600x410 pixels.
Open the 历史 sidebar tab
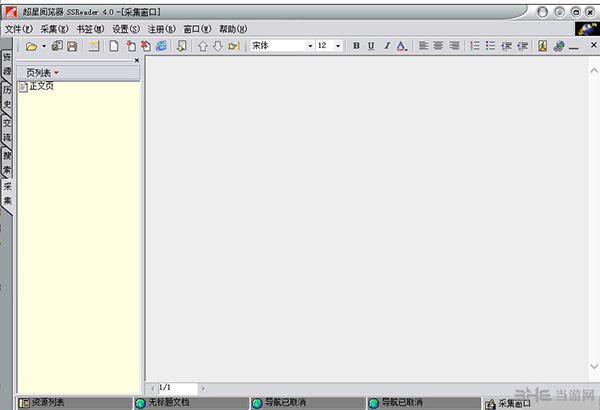(7, 101)
